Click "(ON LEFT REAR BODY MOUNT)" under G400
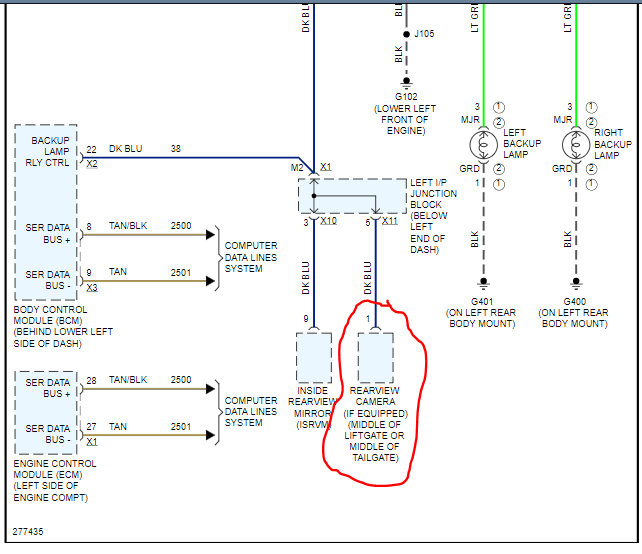 (574, 318)
